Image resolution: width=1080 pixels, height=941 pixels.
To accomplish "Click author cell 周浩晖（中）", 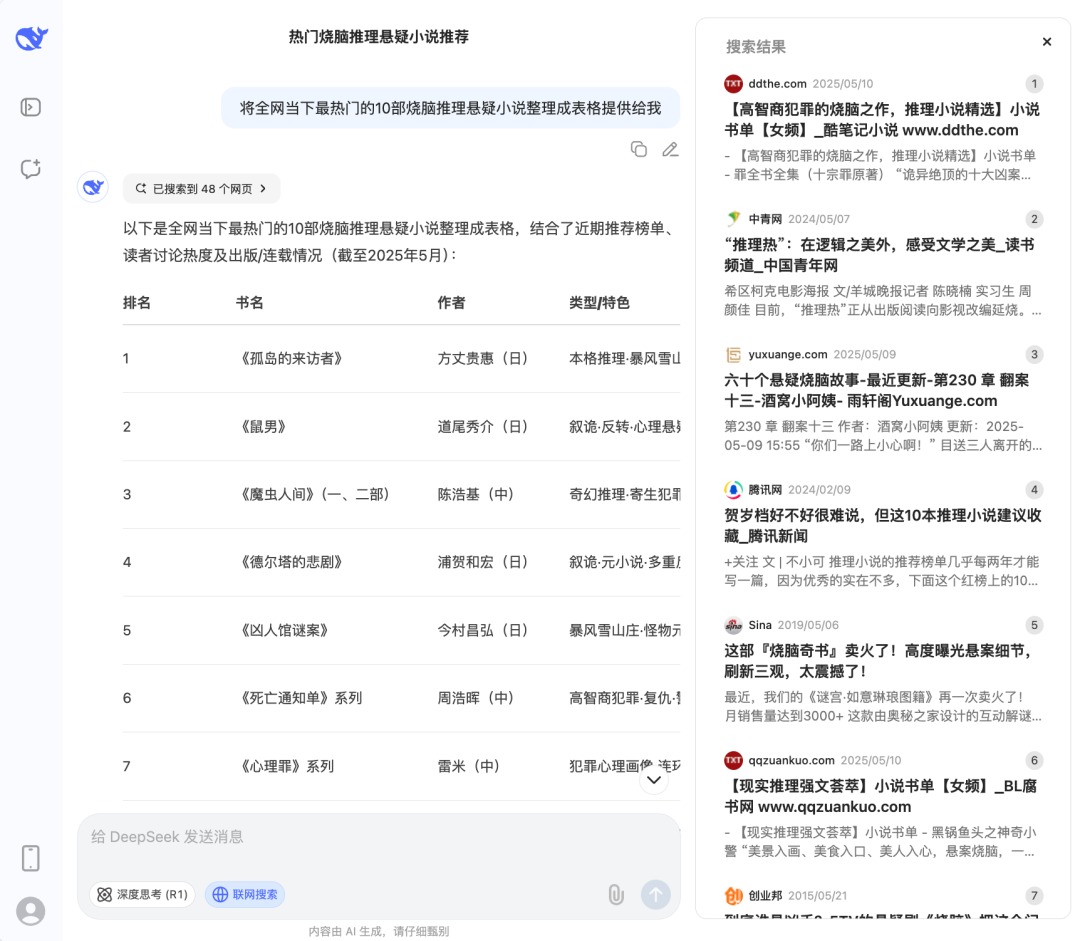I will pyautogui.click(x=477, y=698).
